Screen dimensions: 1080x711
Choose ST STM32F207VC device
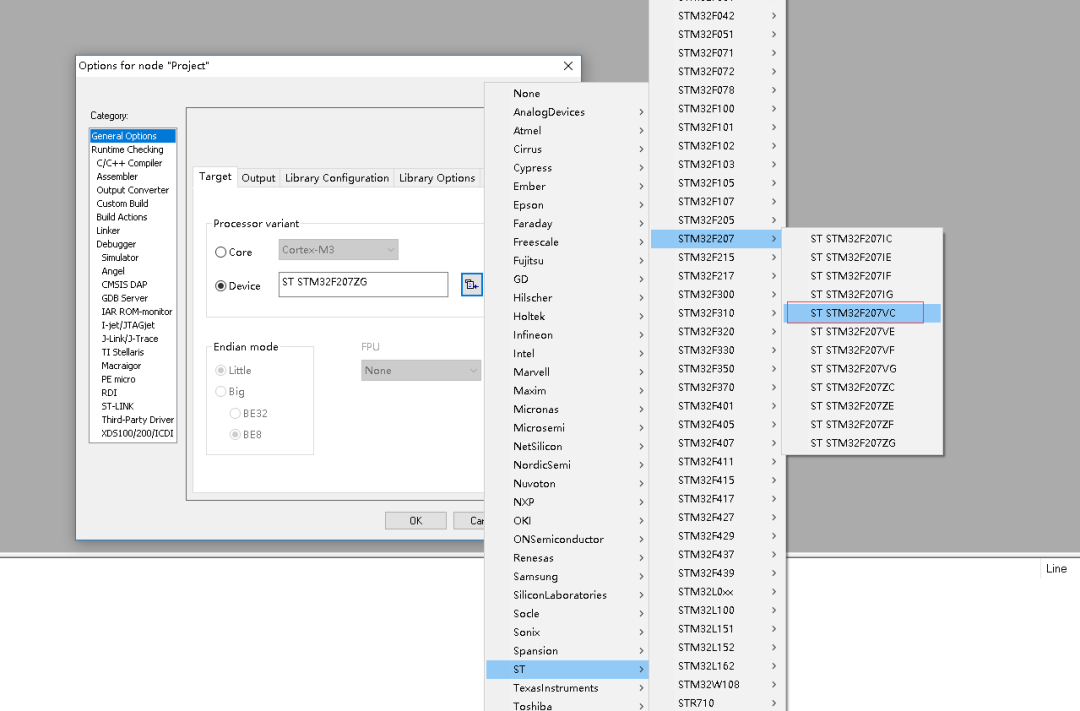tap(863, 313)
